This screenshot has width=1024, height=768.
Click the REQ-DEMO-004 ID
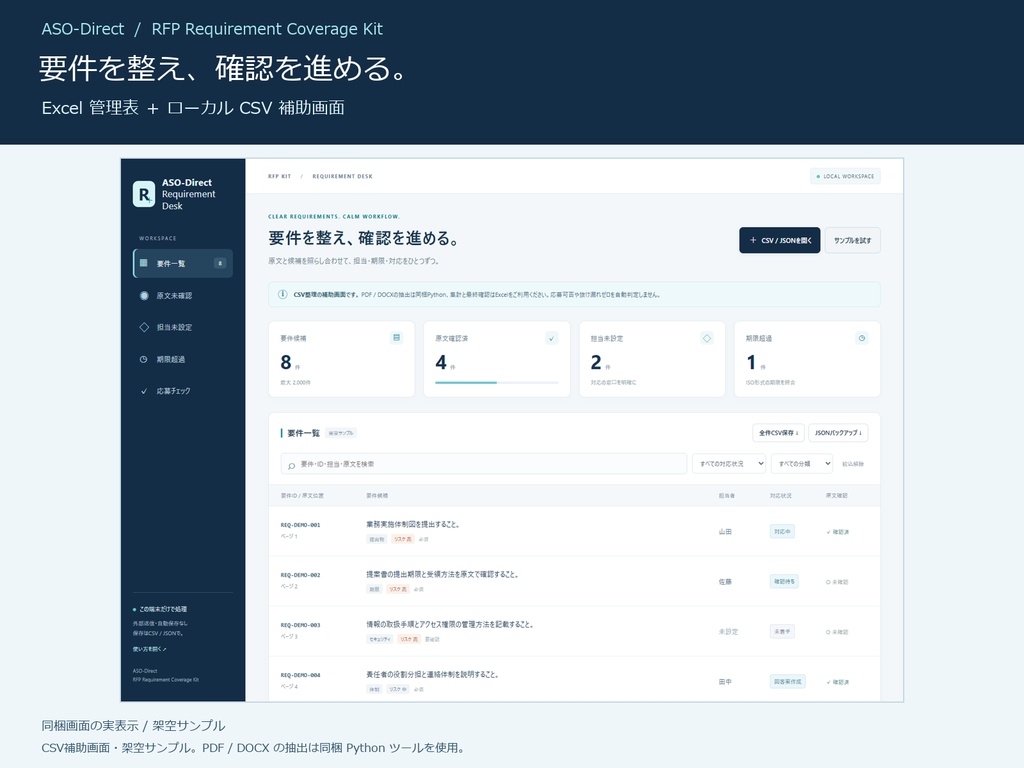tap(300, 675)
